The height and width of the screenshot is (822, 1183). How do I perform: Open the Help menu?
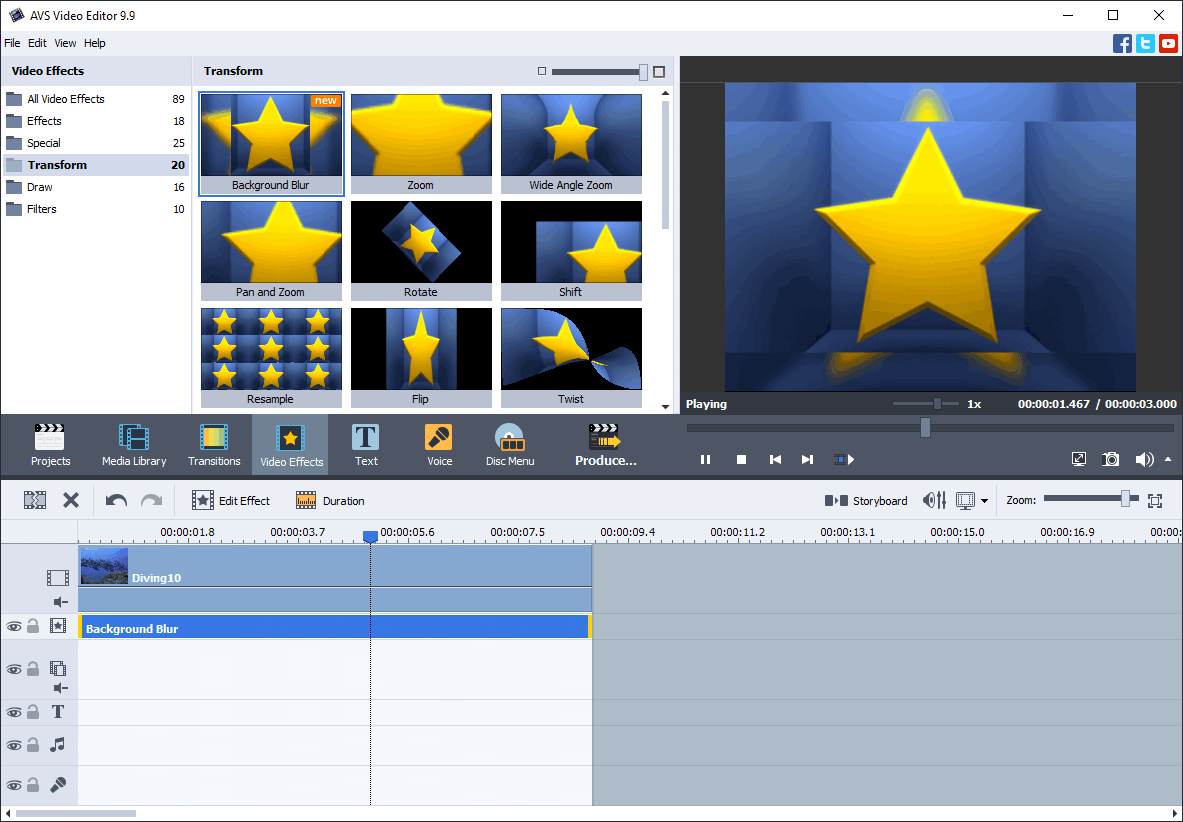click(x=95, y=43)
